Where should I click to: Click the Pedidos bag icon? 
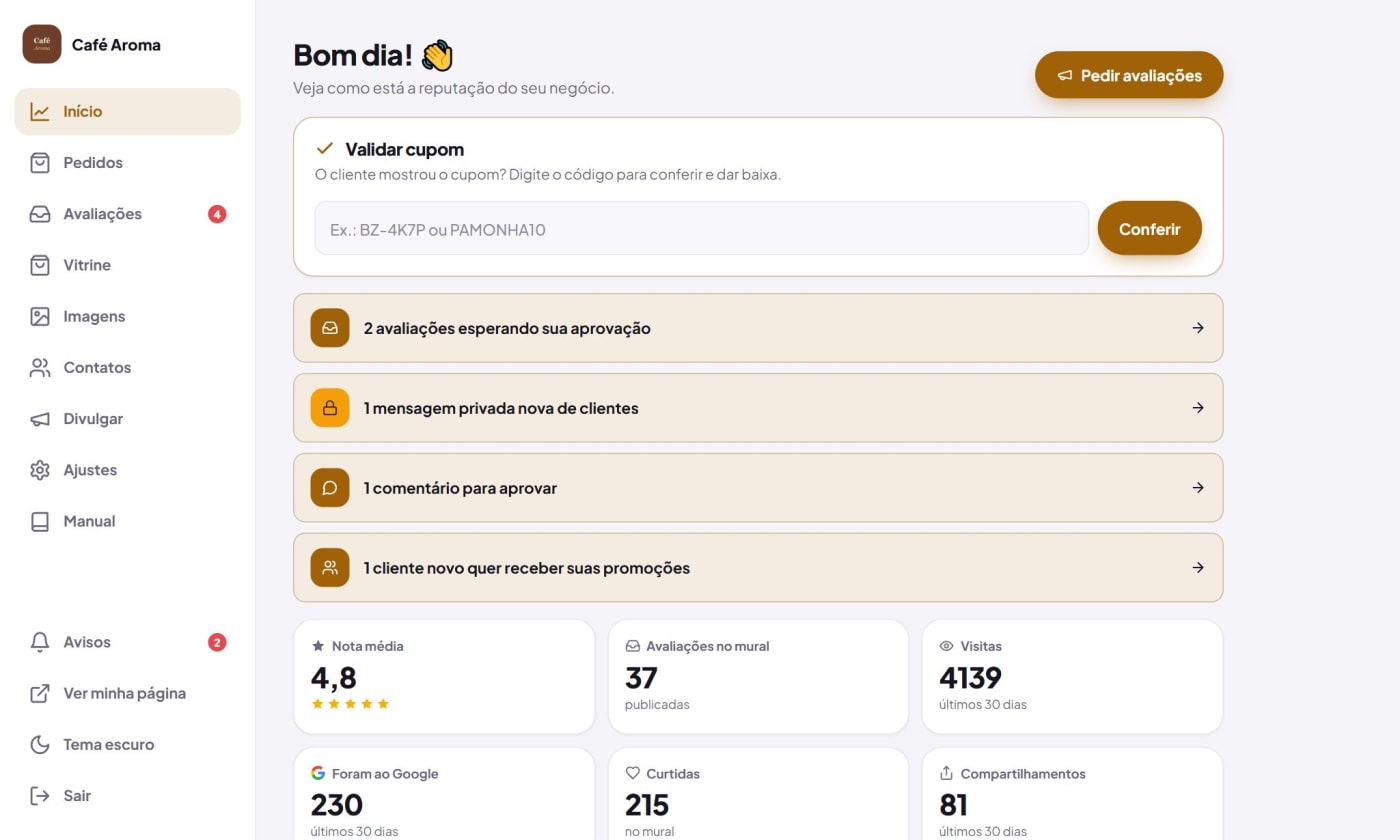click(x=40, y=163)
